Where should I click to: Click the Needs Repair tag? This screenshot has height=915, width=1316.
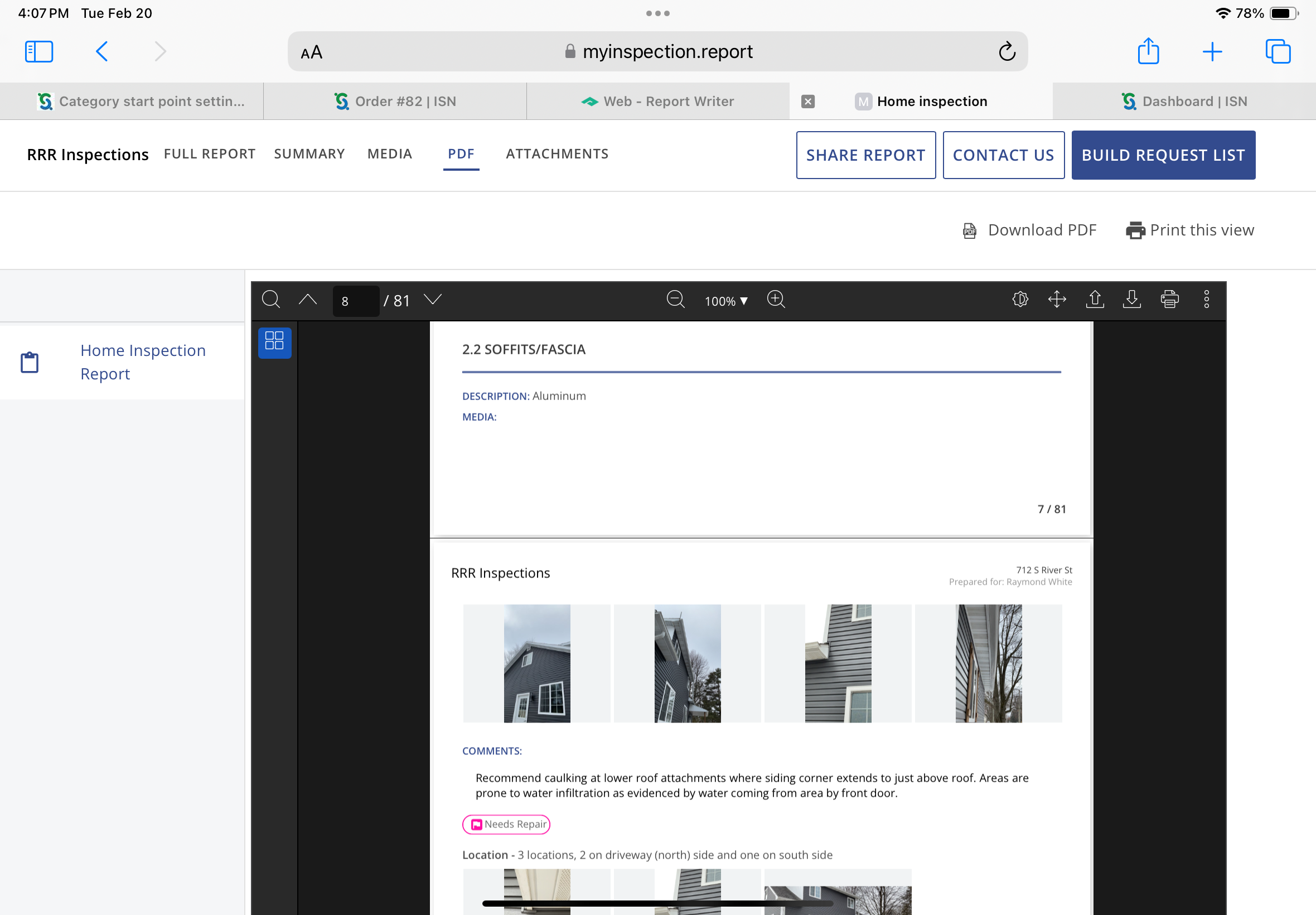pyautogui.click(x=506, y=824)
